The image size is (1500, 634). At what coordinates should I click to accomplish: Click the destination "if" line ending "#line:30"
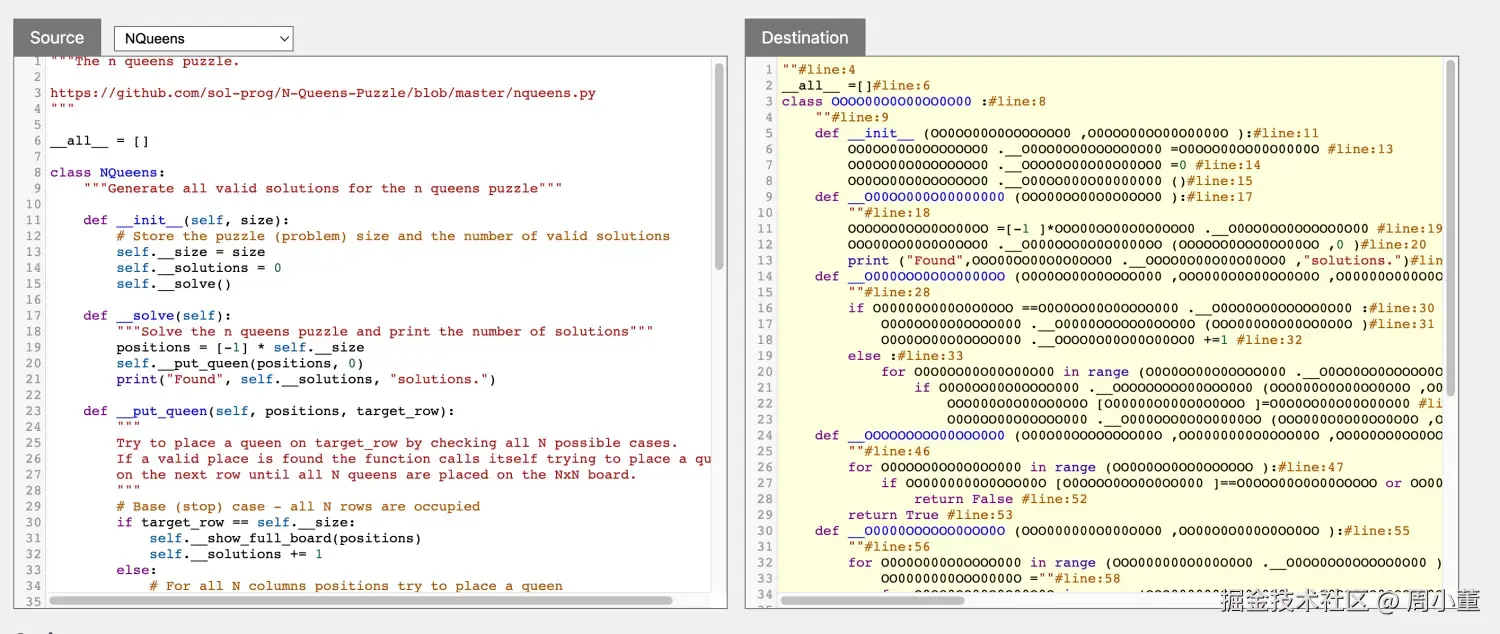coord(1141,308)
